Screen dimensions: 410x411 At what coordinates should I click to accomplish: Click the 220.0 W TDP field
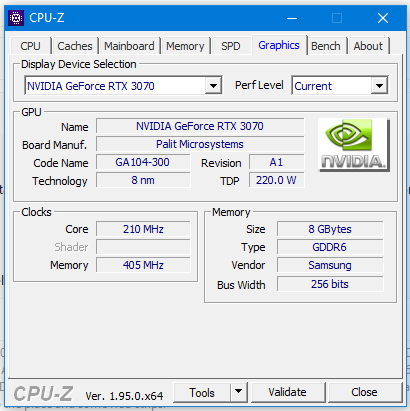[276, 180]
